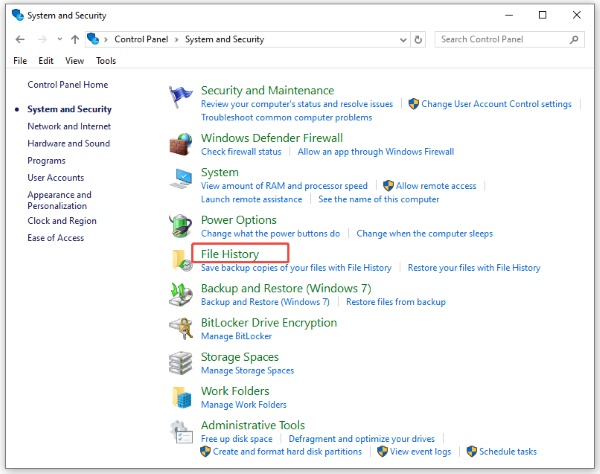The width and height of the screenshot is (600, 474).
Task: Open the File menu
Action: click(20, 61)
